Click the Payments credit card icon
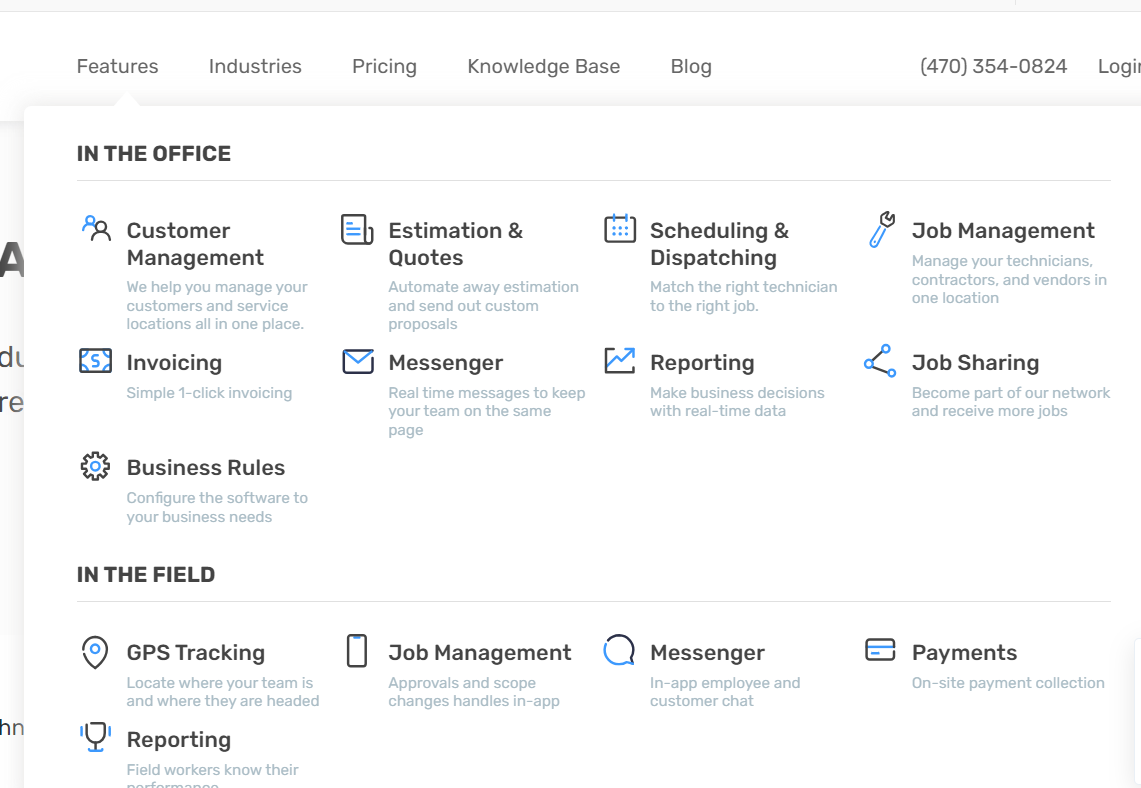Viewport: 1141px width, 788px height. [880, 650]
